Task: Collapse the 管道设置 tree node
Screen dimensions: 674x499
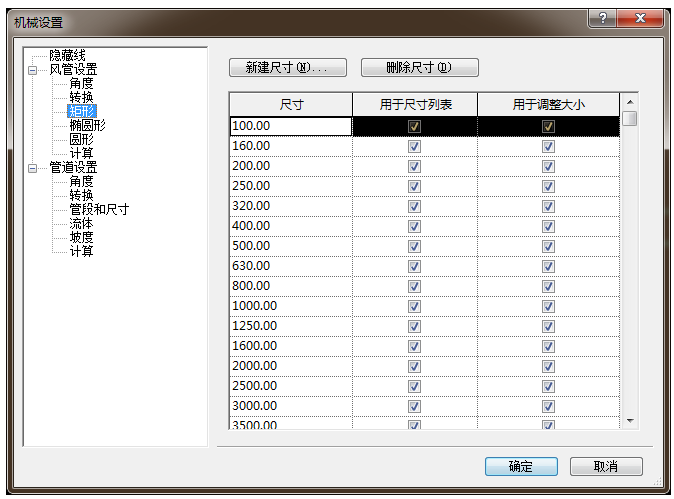Action: pyautogui.click(x=32, y=168)
